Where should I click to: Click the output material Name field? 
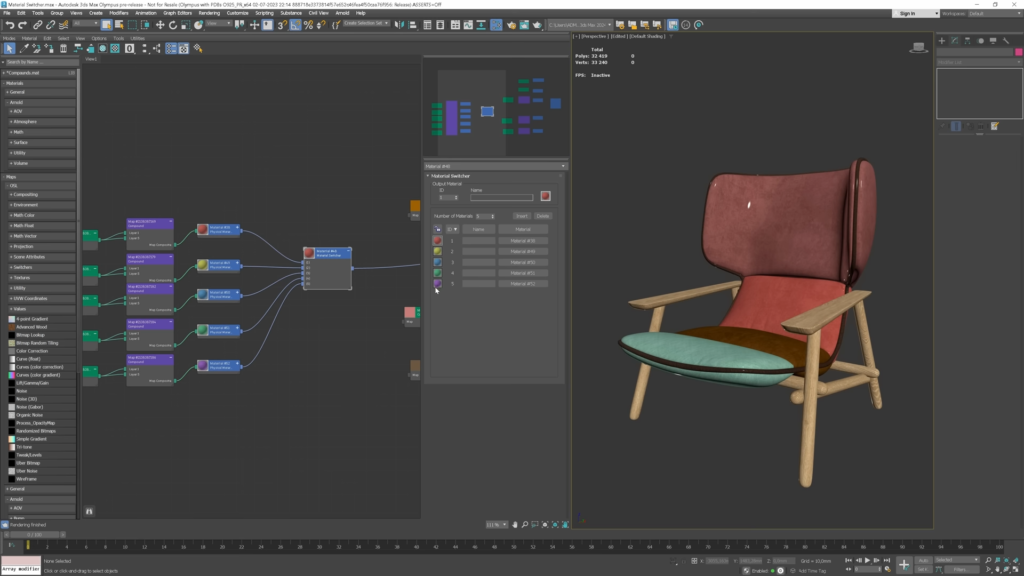click(502, 197)
